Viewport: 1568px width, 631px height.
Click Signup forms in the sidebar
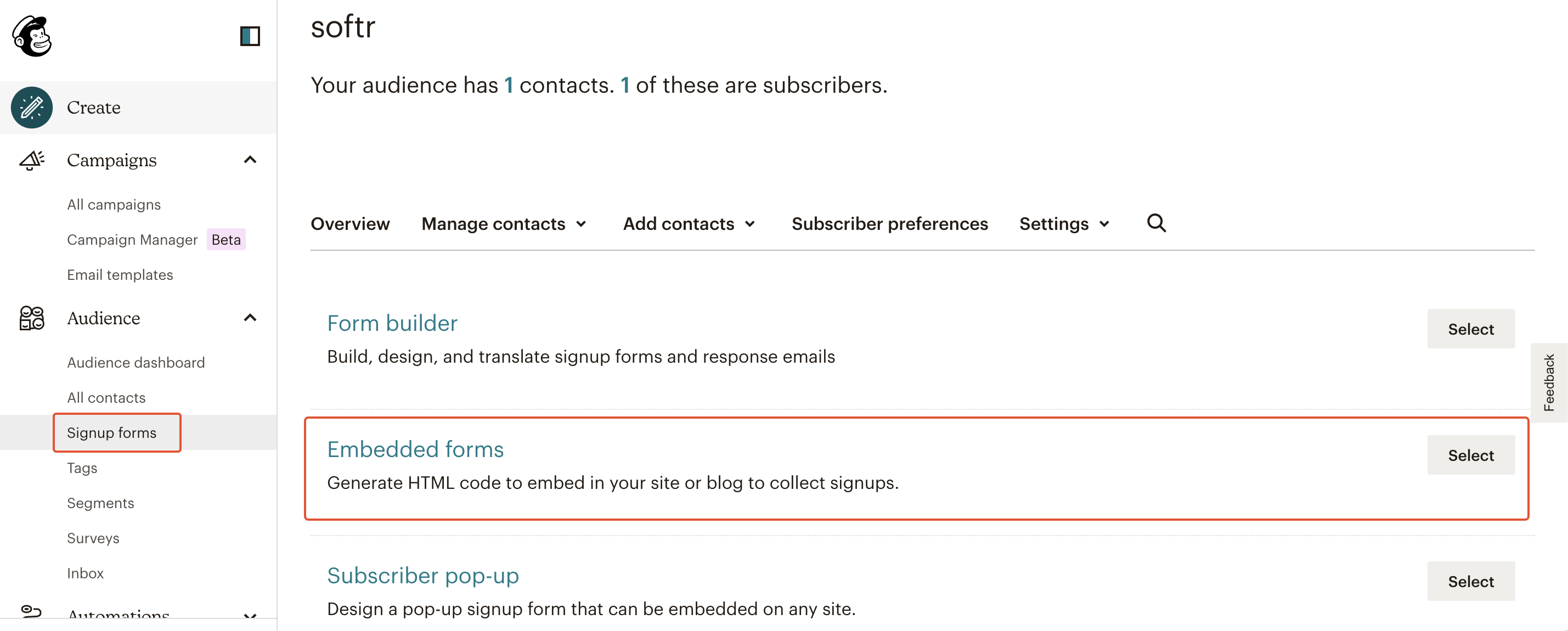pos(112,432)
